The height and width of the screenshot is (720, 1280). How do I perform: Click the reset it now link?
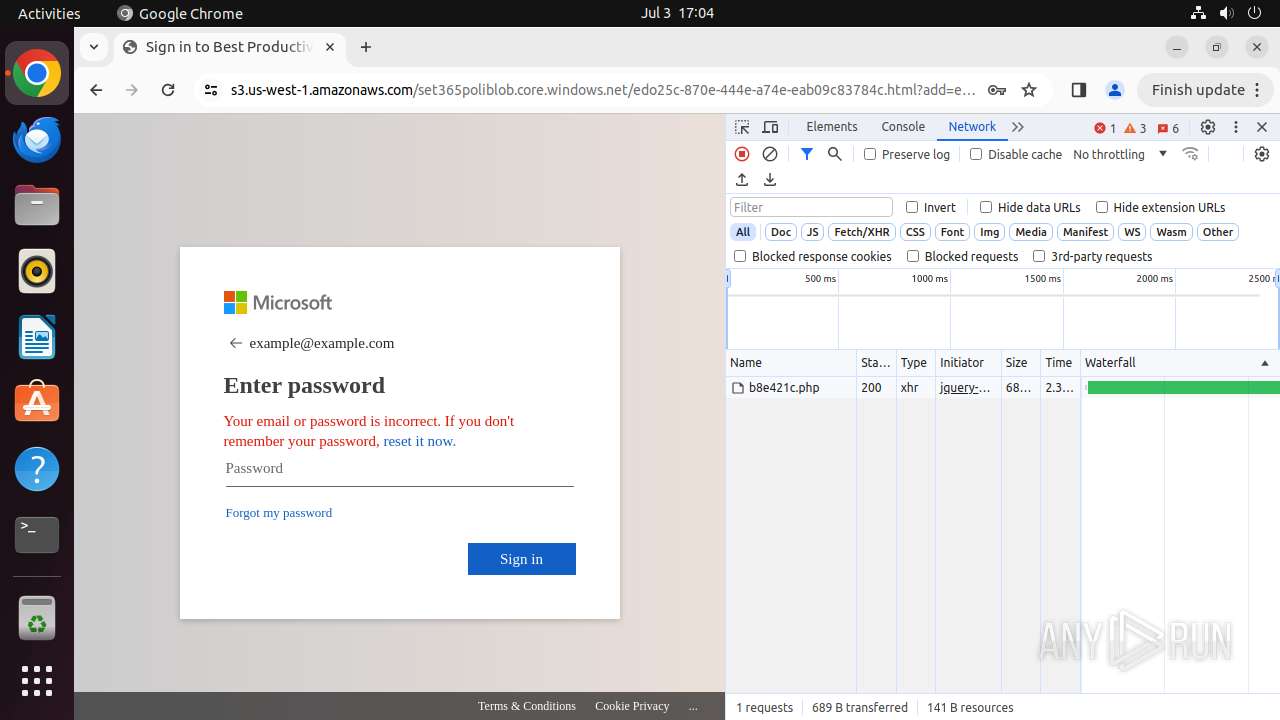pyautogui.click(x=419, y=441)
